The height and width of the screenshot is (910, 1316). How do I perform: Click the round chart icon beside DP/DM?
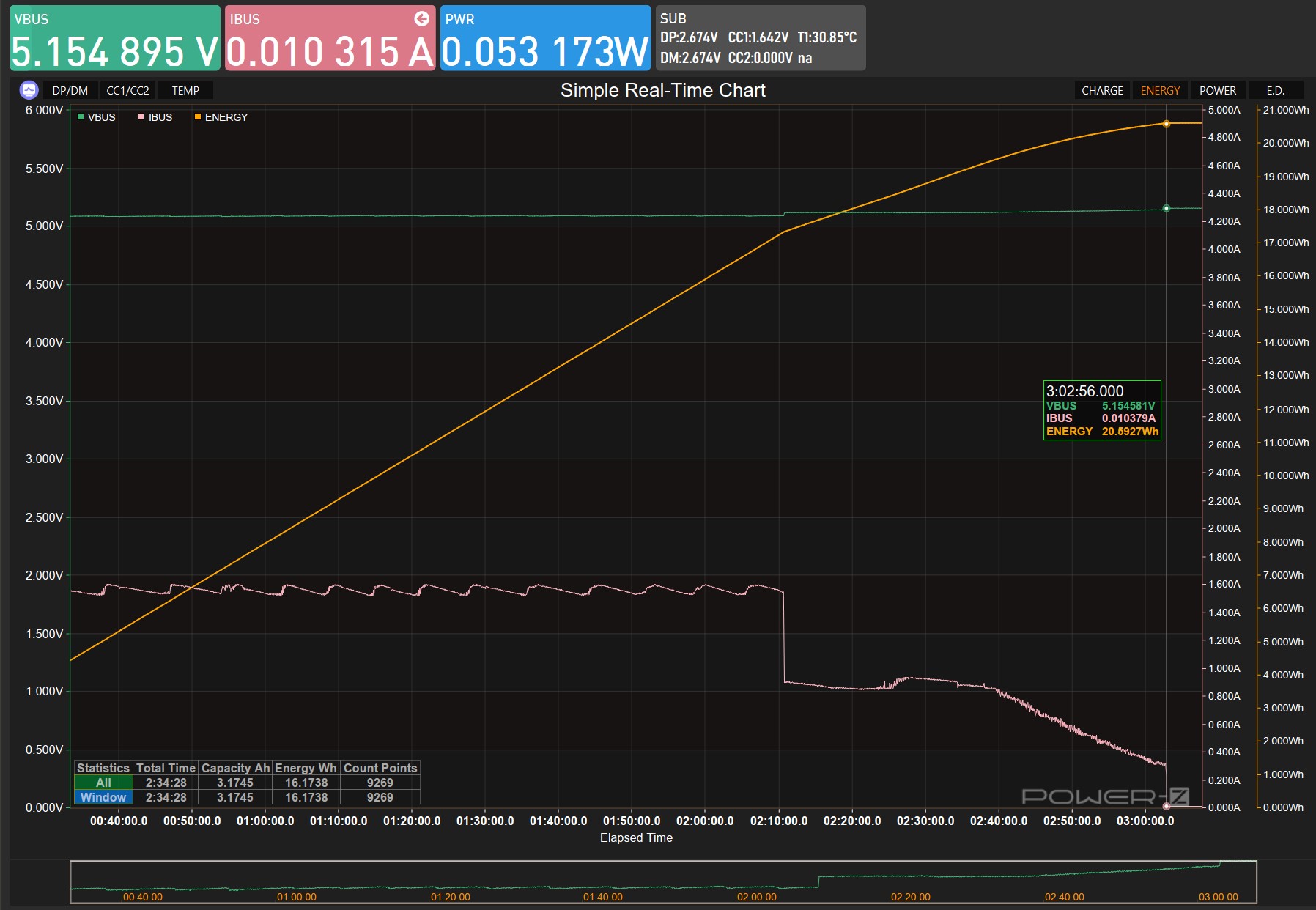coord(29,90)
